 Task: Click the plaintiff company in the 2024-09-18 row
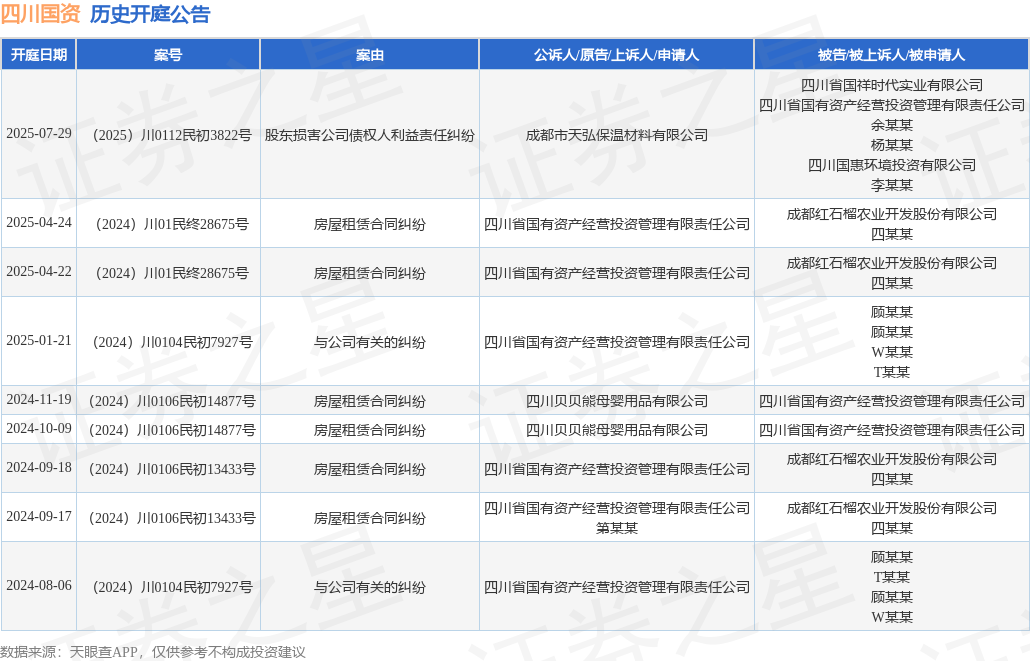pos(617,469)
